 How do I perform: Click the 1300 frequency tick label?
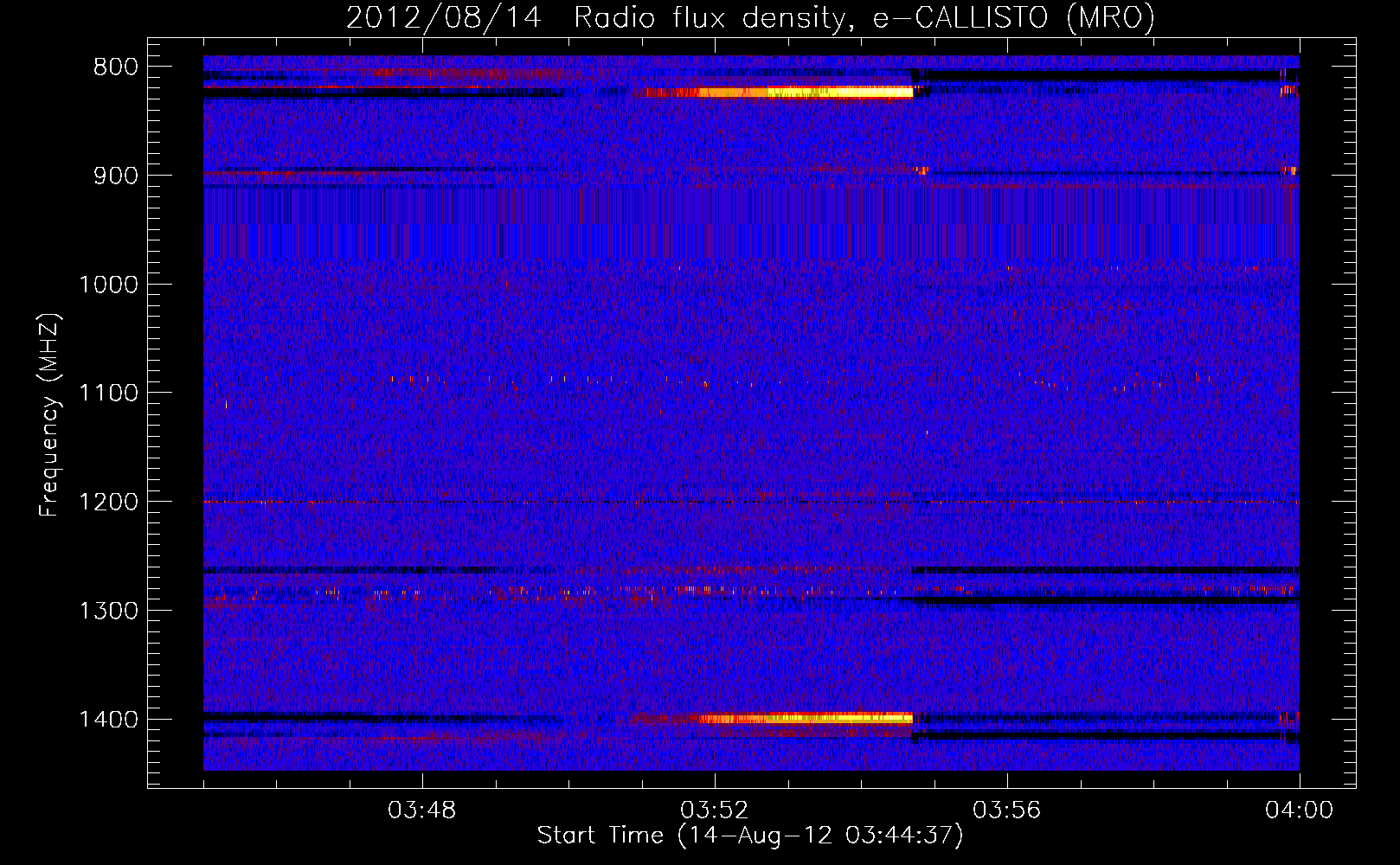coord(108,611)
